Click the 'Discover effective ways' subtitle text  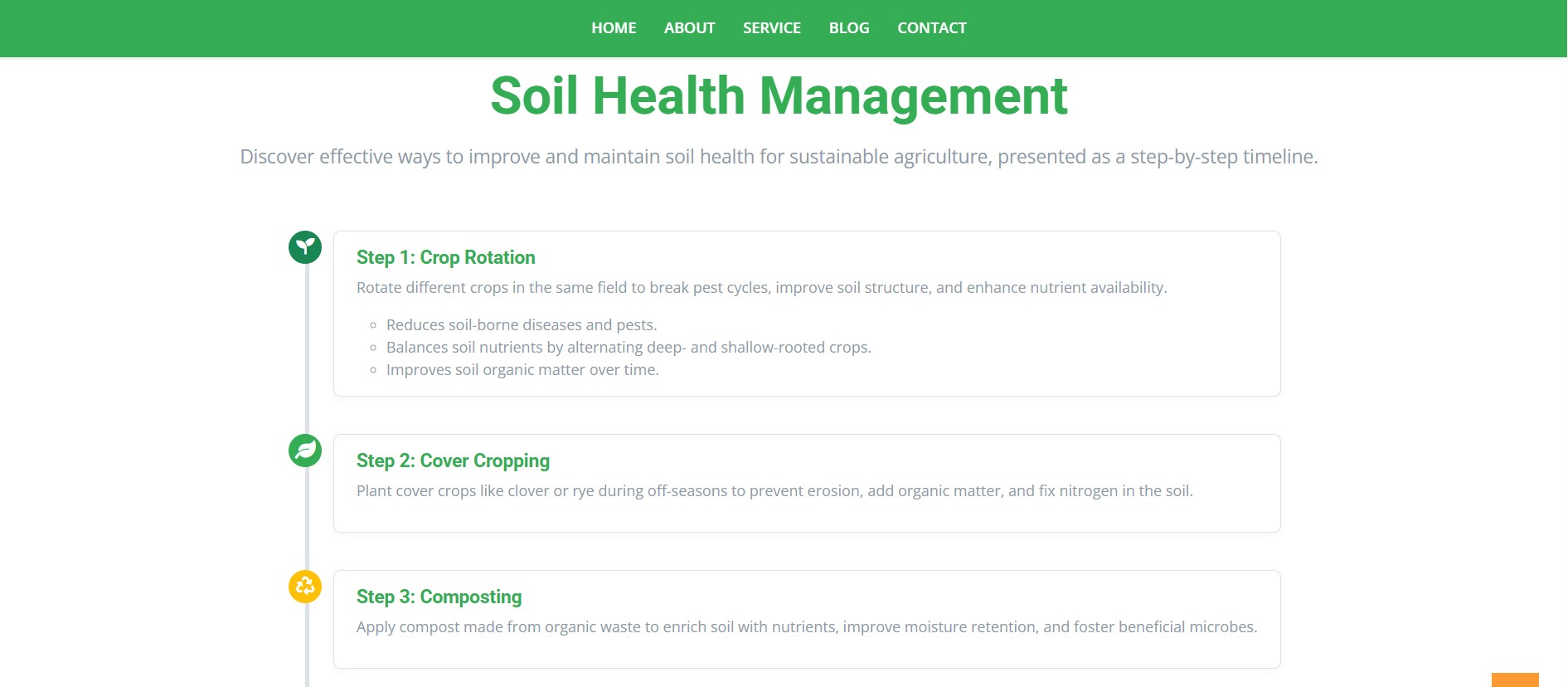(779, 157)
